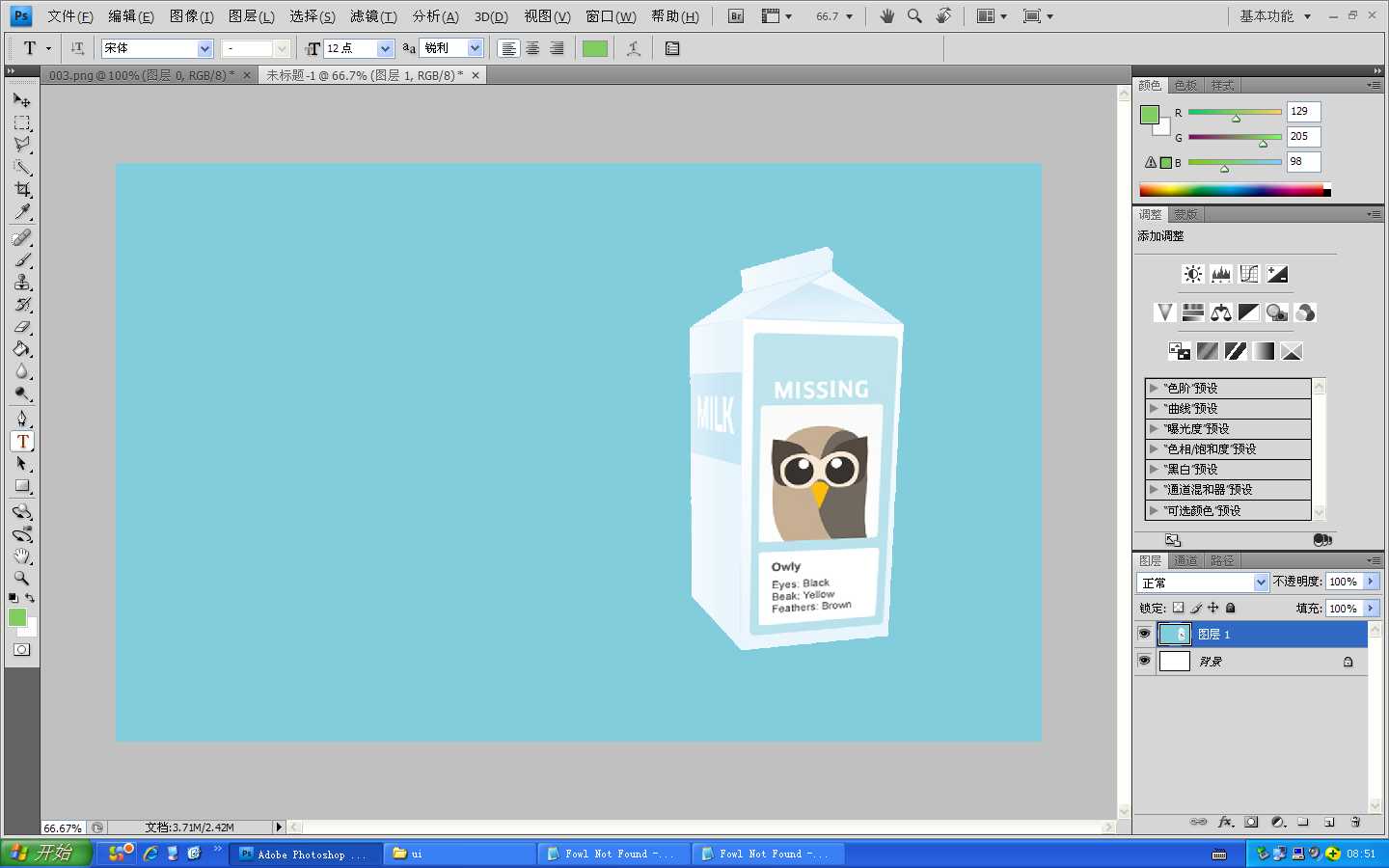Expand the "色相/饱和度" 预设 list
This screenshot has width=1389, height=868.
tap(1154, 448)
